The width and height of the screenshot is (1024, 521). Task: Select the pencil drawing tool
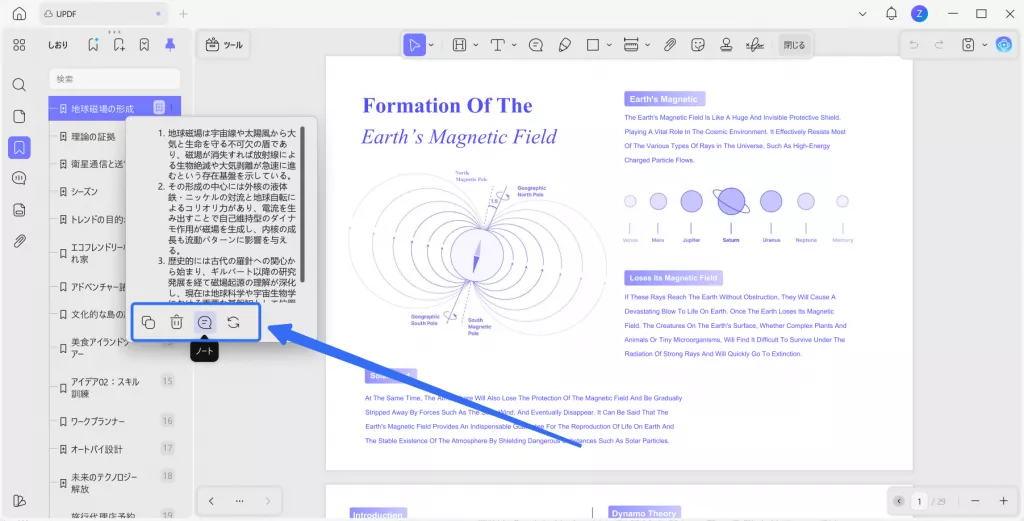click(x=565, y=45)
